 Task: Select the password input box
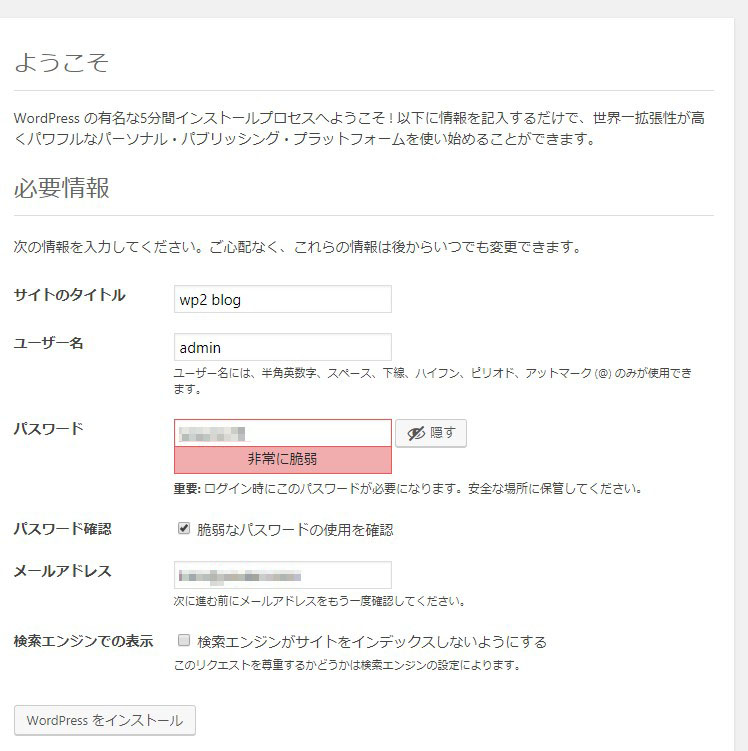[283, 433]
